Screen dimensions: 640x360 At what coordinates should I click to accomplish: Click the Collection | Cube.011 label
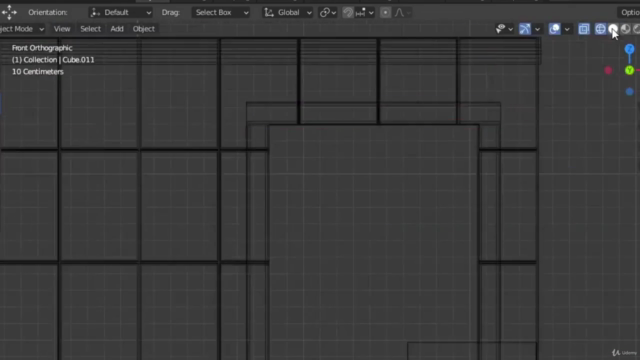tap(53, 60)
